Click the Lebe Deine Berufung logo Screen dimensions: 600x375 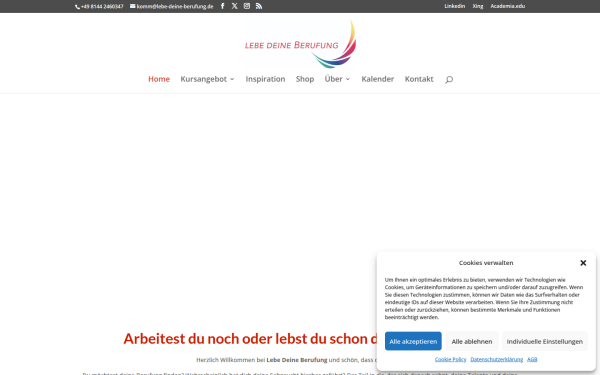point(301,44)
